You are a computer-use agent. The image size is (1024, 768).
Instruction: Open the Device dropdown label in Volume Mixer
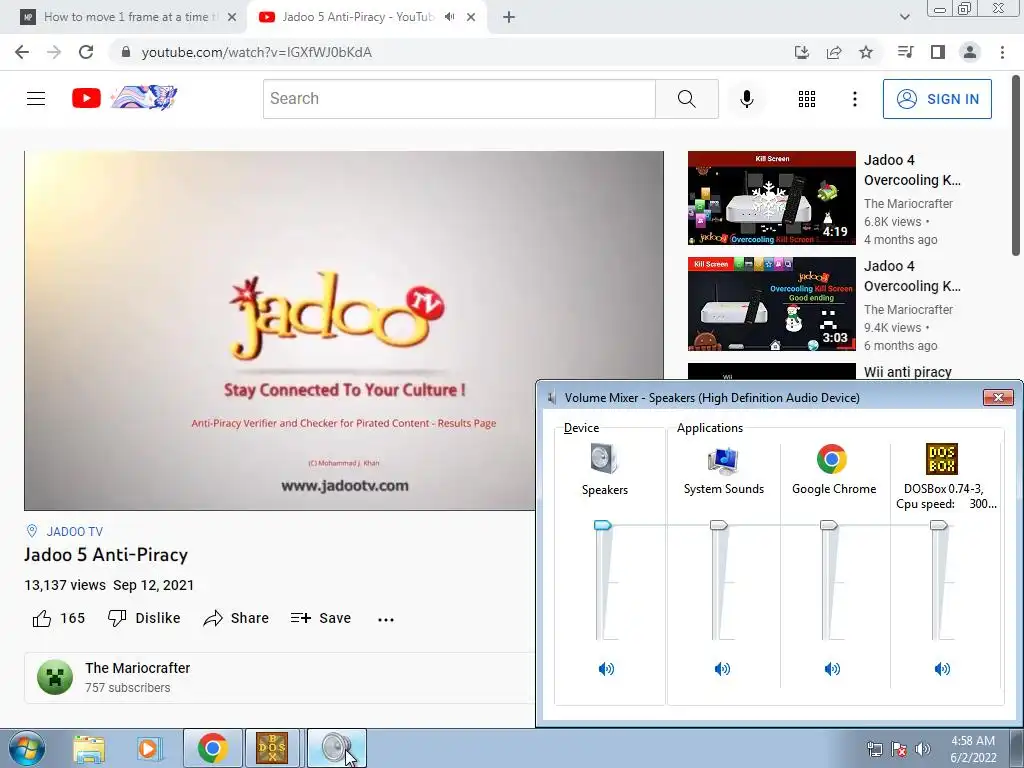pyautogui.click(x=581, y=428)
